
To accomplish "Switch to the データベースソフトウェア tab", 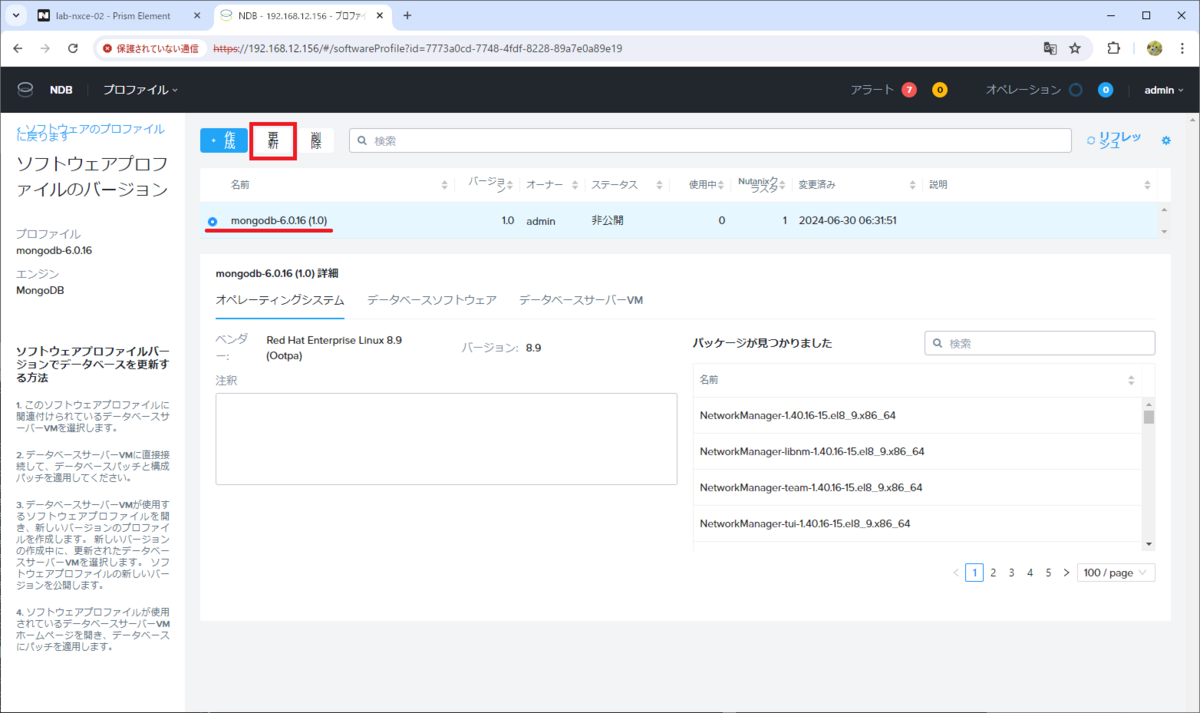I will coord(432,300).
